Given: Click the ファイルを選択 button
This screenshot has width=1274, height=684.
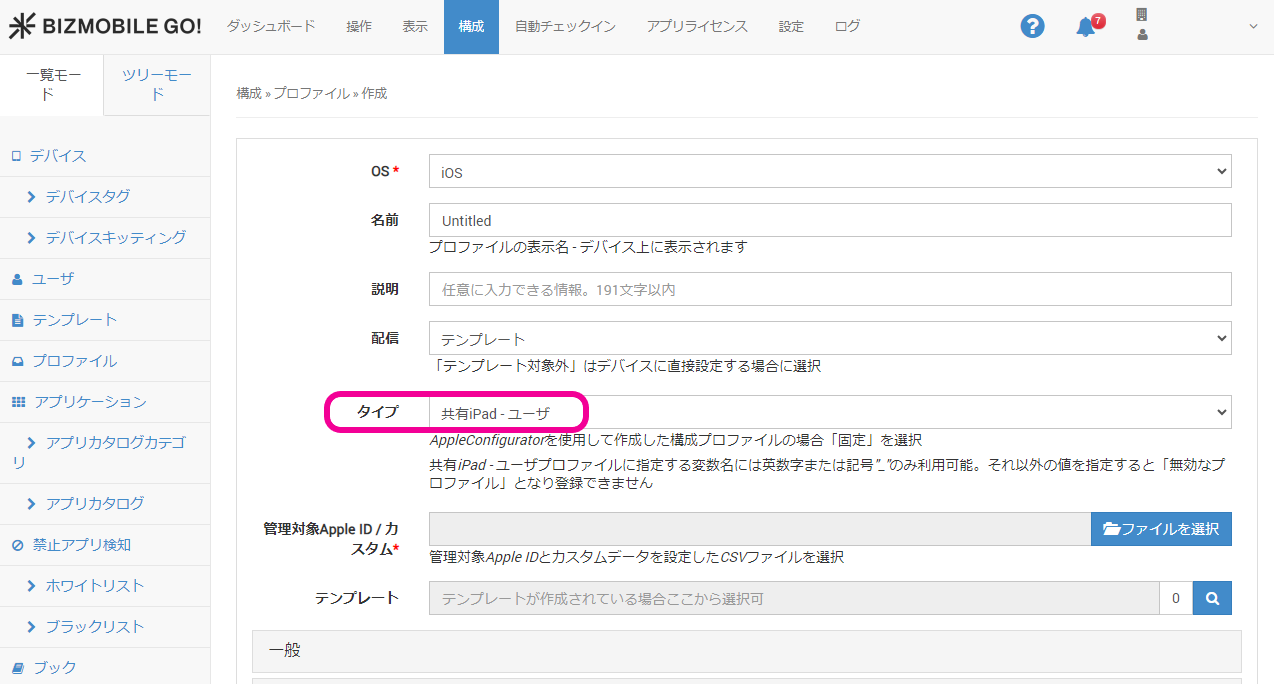Looking at the screenshot, I should pos(1160,529).
